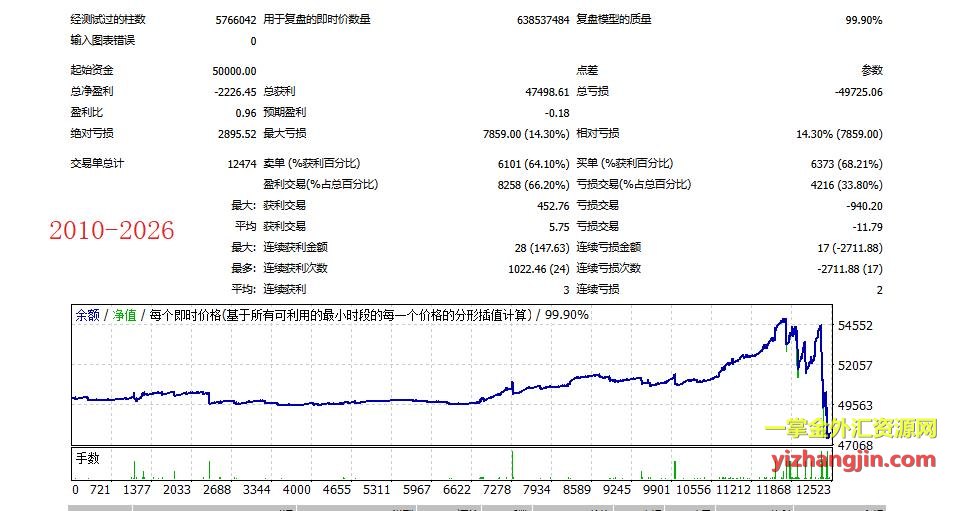Click the red 2010-2026 date range label
Viewport: 953px width, 511px height.
pos(112,231)
